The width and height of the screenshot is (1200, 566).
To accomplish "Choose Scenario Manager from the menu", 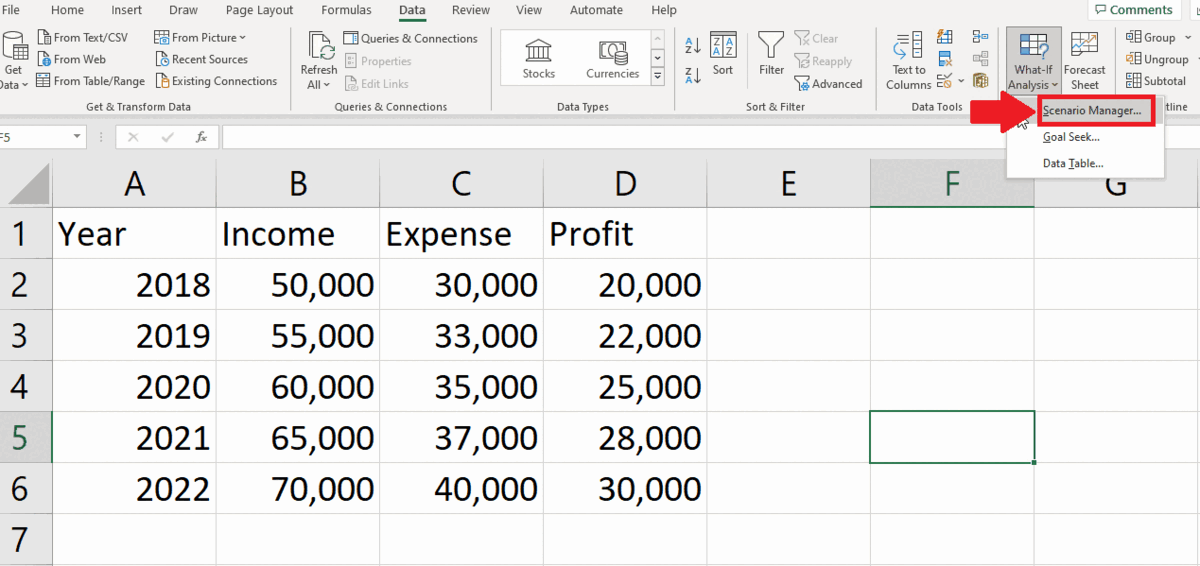I will (x=1092, y=111).
